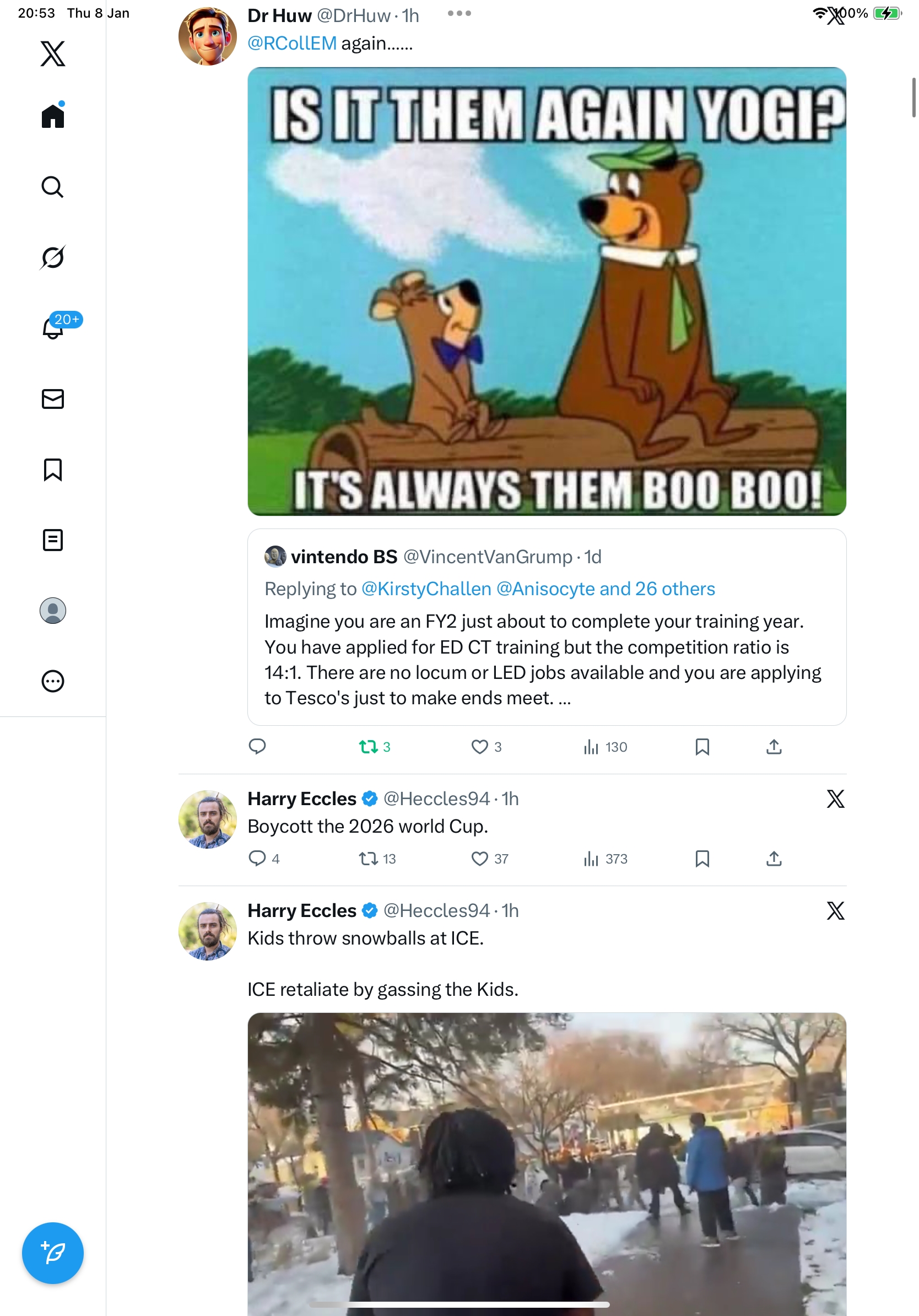Viewport: 919px width, 1316px height.
Task: Open the profile tab in sidebar
Action: [x=53, y=611]
